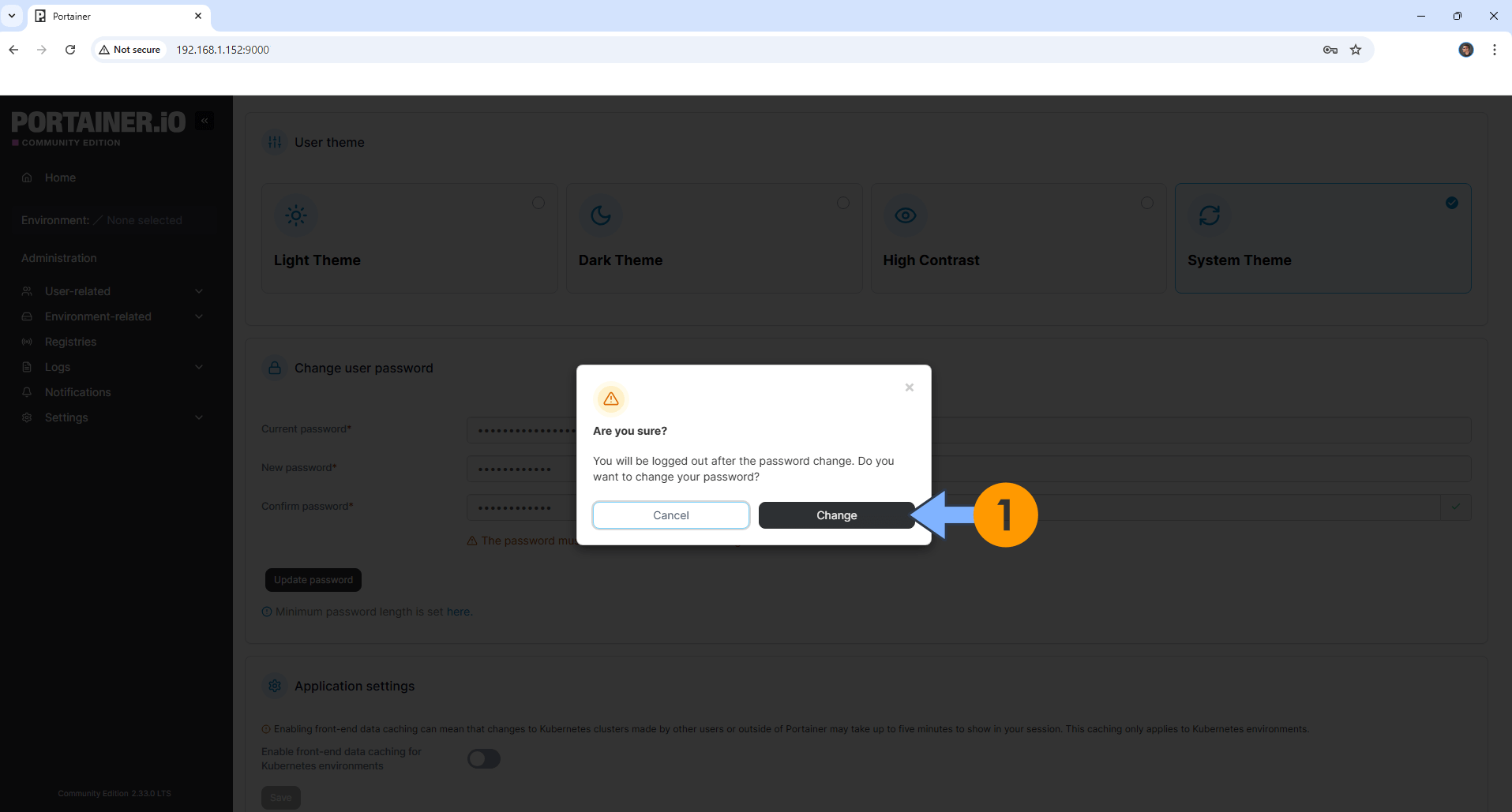Screen dimensions: 1512x812
Task: Expand the User-related menu chevron
Action: 199,291
